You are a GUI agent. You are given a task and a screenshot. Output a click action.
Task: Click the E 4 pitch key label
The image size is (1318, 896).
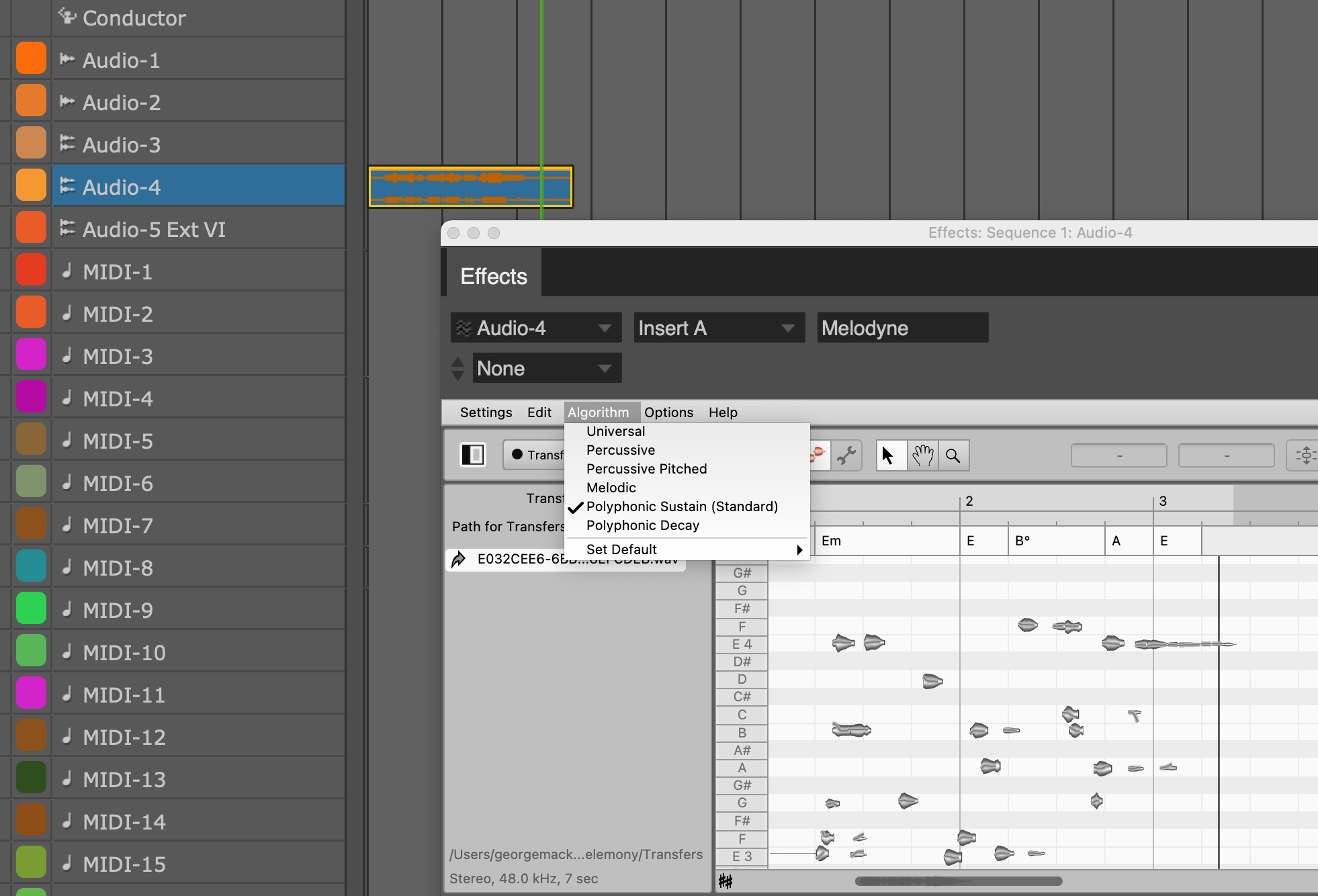coord(742,644)
